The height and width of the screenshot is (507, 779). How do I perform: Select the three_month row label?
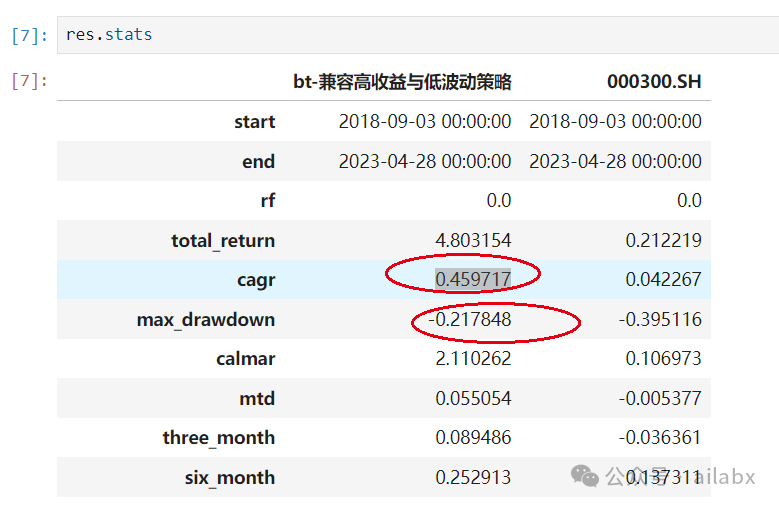point(219,438)
